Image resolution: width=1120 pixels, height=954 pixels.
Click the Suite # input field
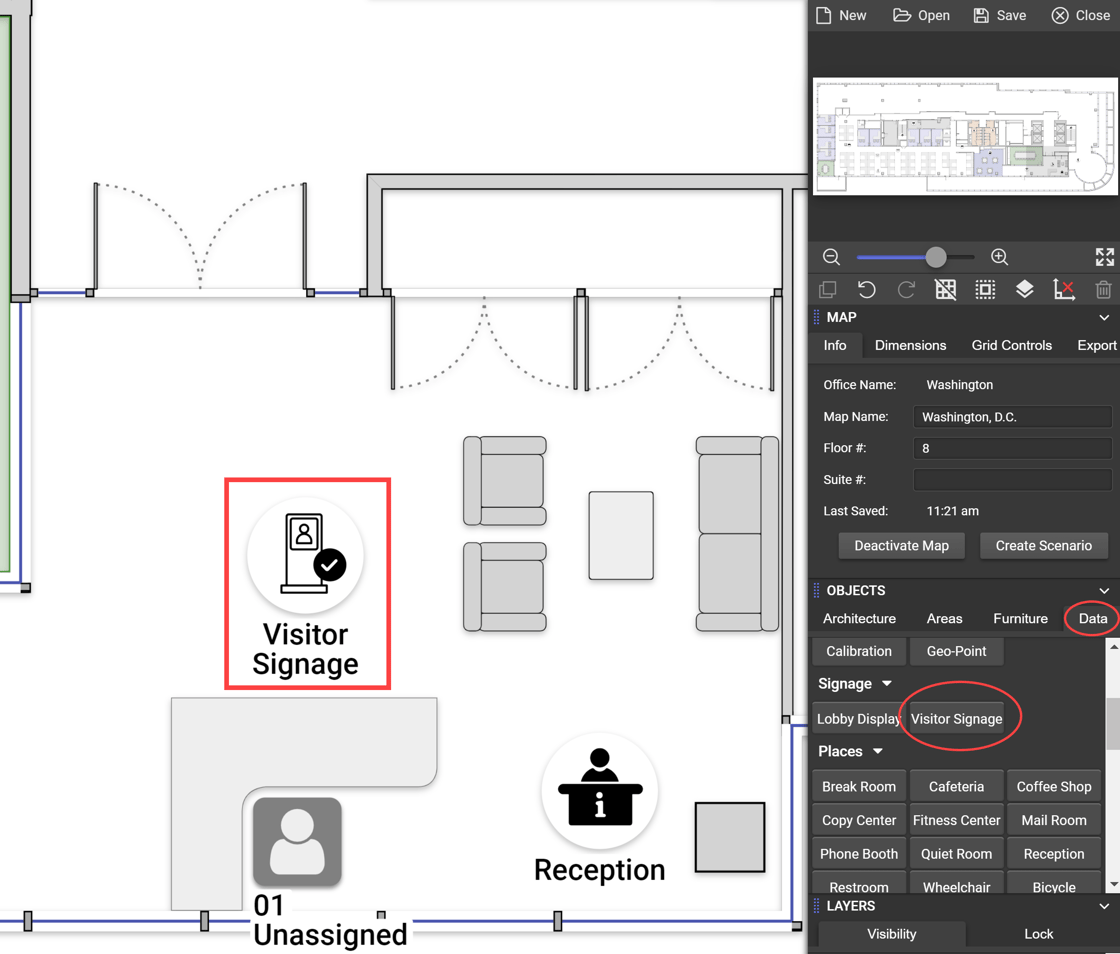pos(1012,480)
